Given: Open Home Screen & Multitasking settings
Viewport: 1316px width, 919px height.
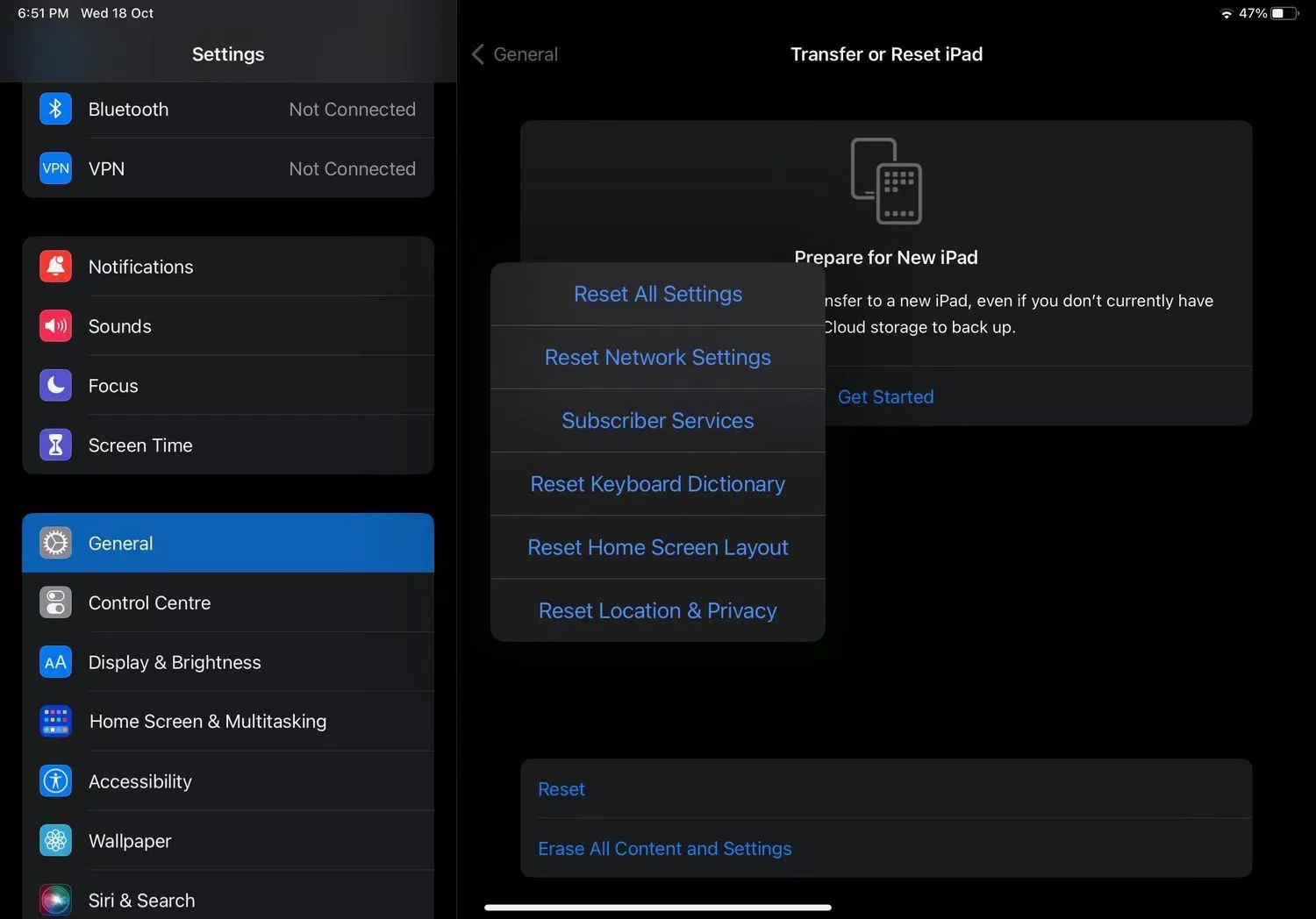Looking at the screenshot, I should (228, 722).
